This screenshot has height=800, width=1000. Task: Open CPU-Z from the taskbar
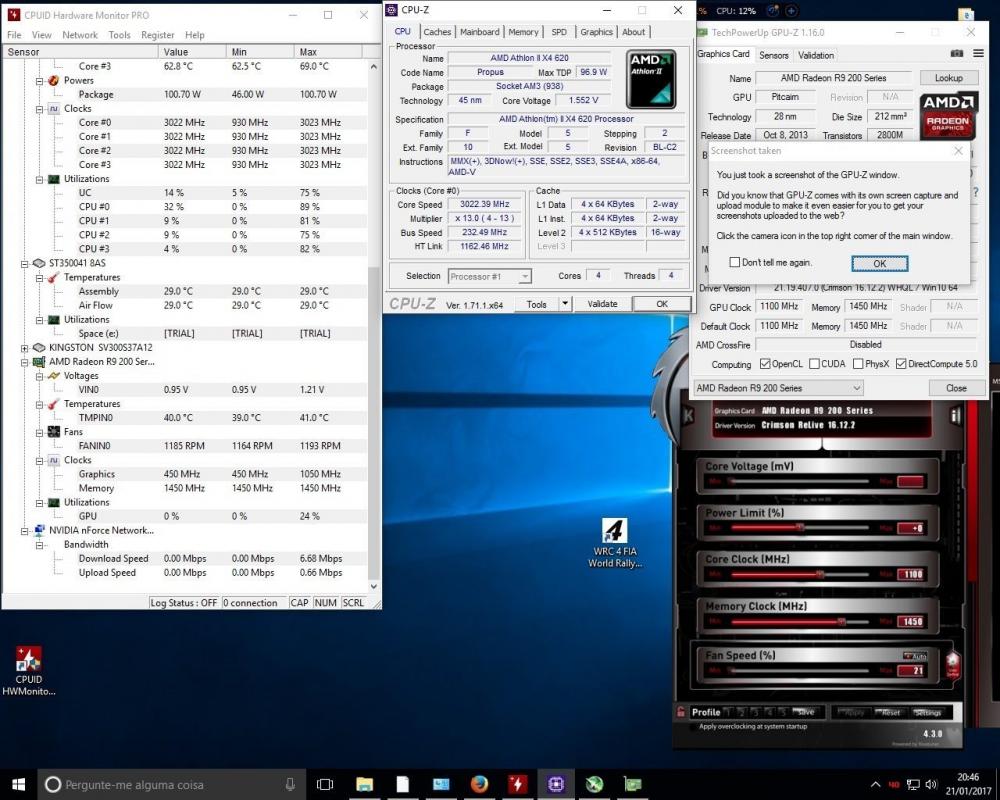pyautogui.click(x=555, y=784)
